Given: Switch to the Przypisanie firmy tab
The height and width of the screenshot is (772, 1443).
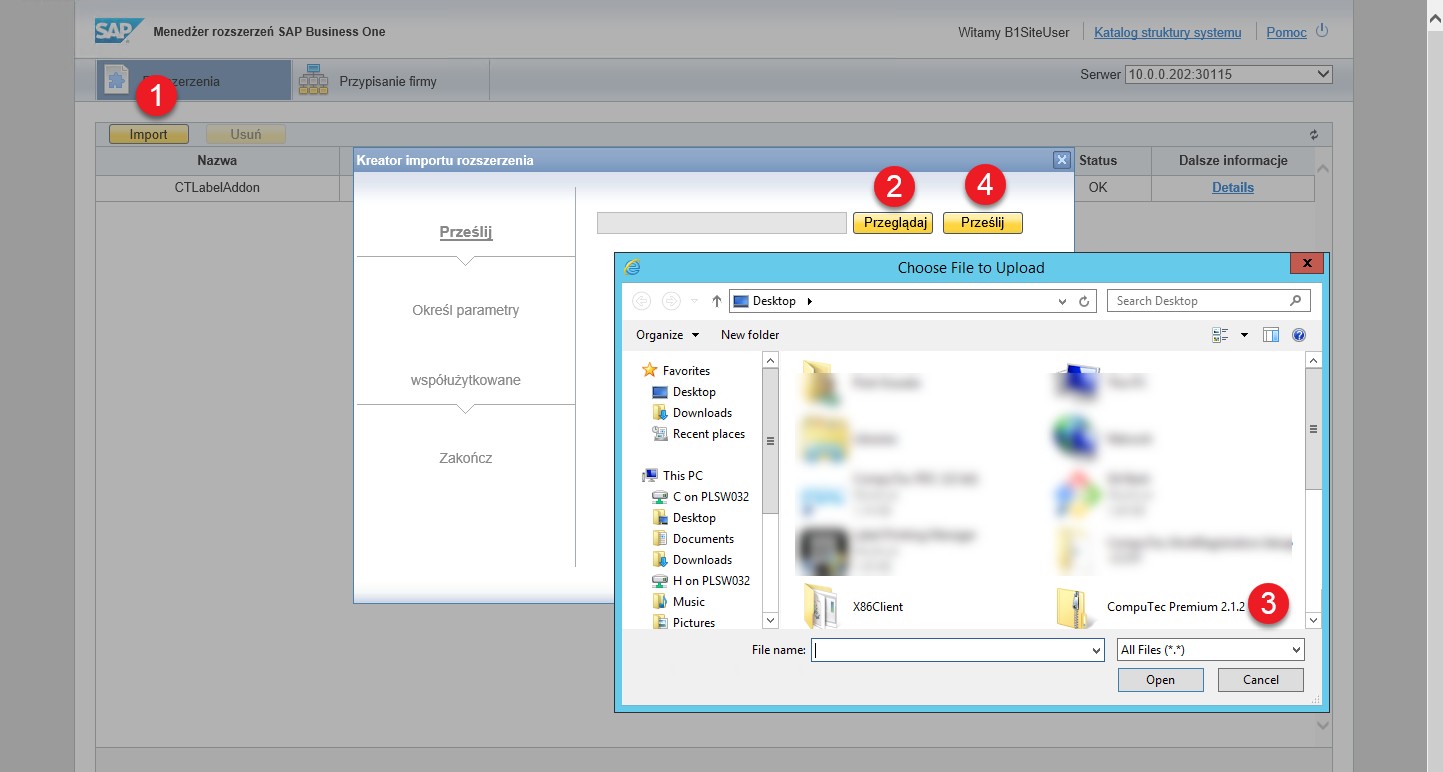Looking at the screenshot, I should (x=390, y=79).
